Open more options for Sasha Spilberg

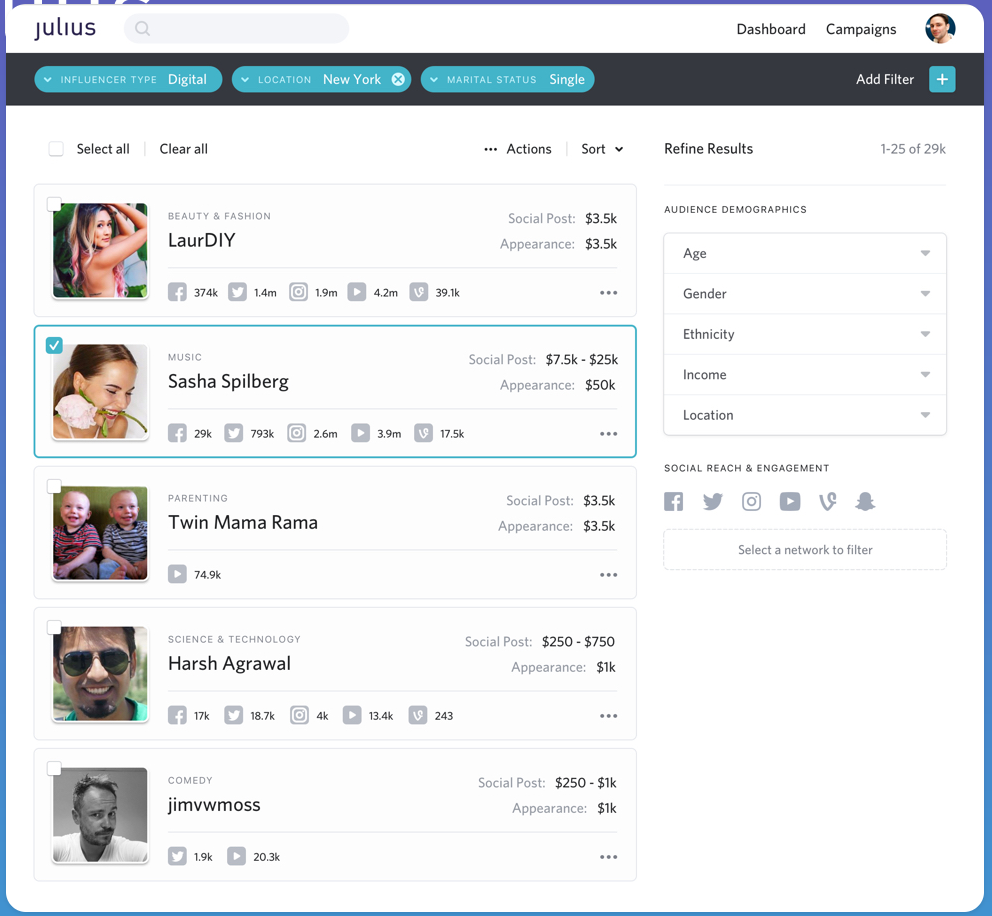pyautogui.click(x=609, y=434)
